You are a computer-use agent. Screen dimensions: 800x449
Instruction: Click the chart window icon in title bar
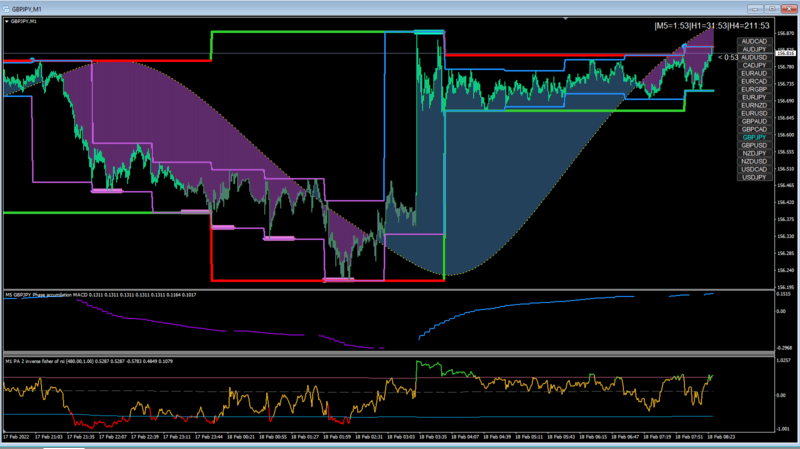pyautogui.click(x=6, y=9)
